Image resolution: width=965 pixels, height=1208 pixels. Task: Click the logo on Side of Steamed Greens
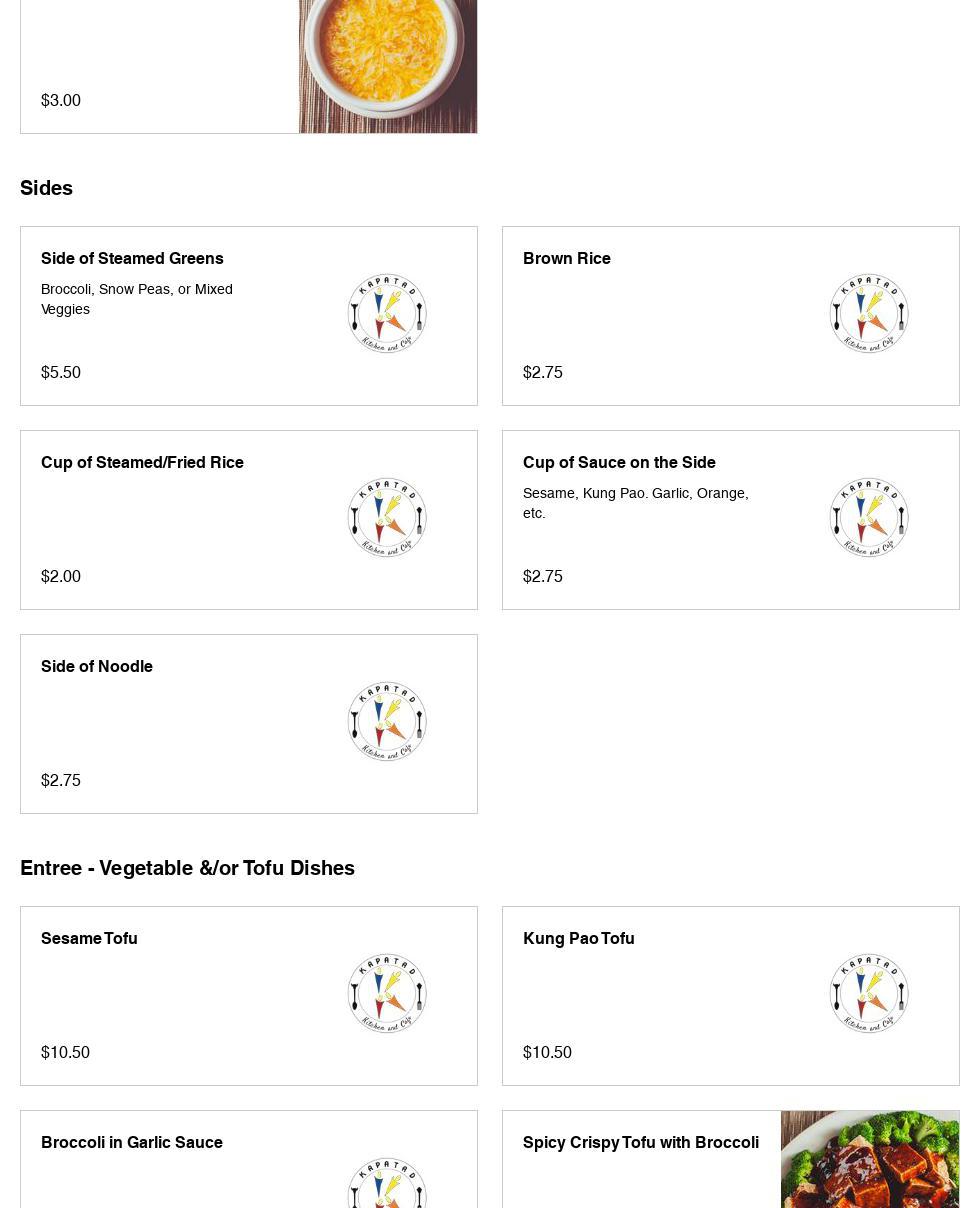point(387,314)
